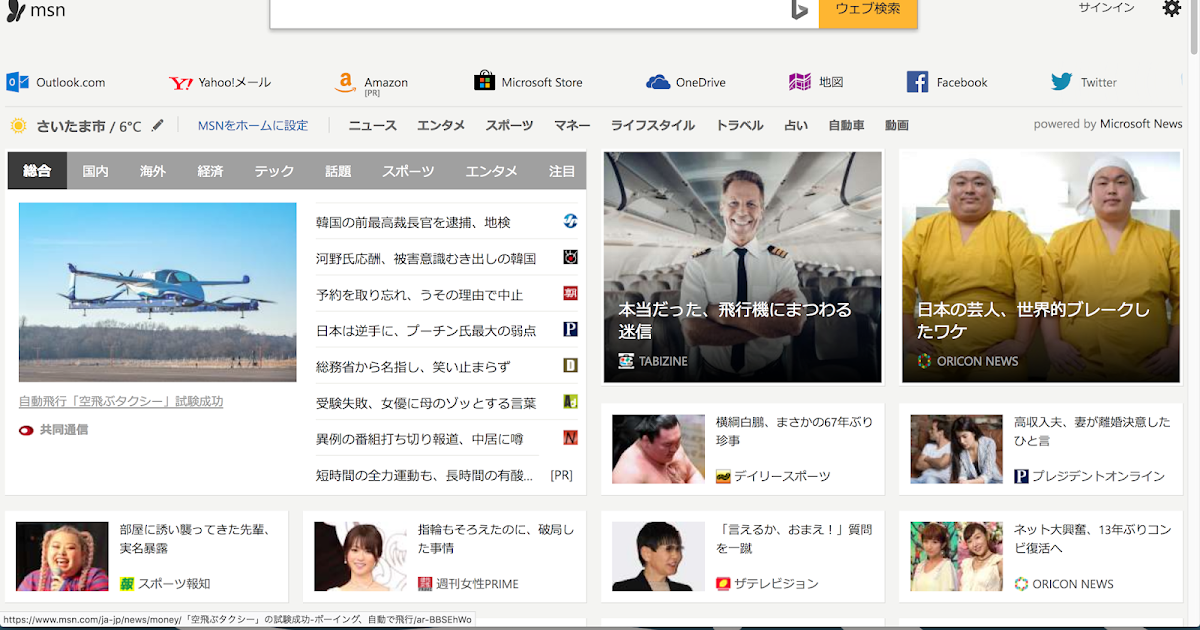
Task: Click the MSN butterfly logo
Action: coord(17,11)
